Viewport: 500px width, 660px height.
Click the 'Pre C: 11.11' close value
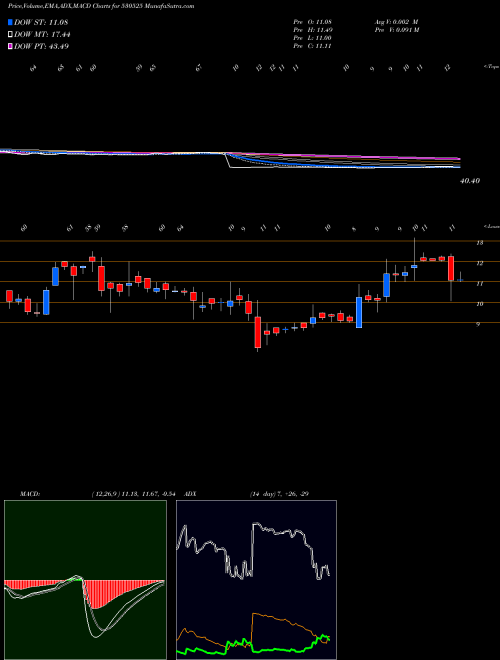(313, 46)
